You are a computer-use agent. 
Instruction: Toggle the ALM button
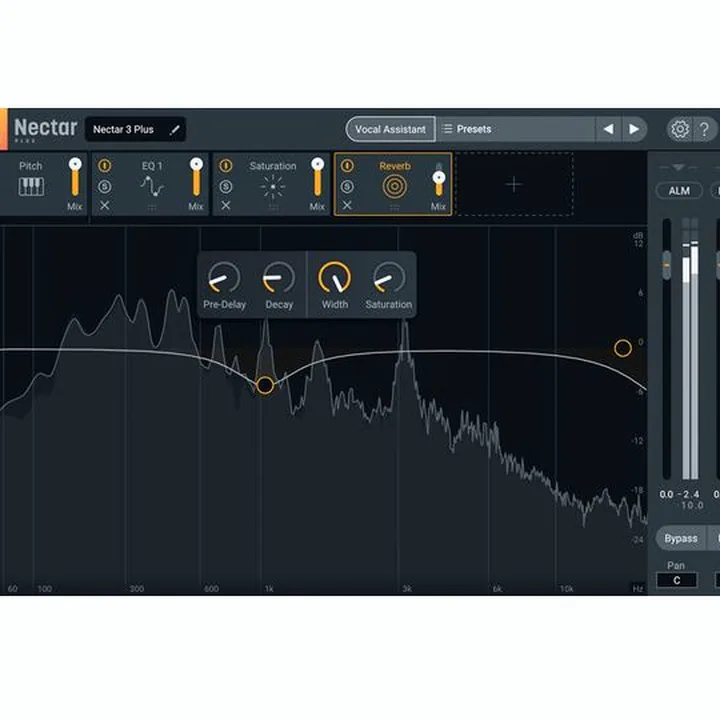coord(679,191)
